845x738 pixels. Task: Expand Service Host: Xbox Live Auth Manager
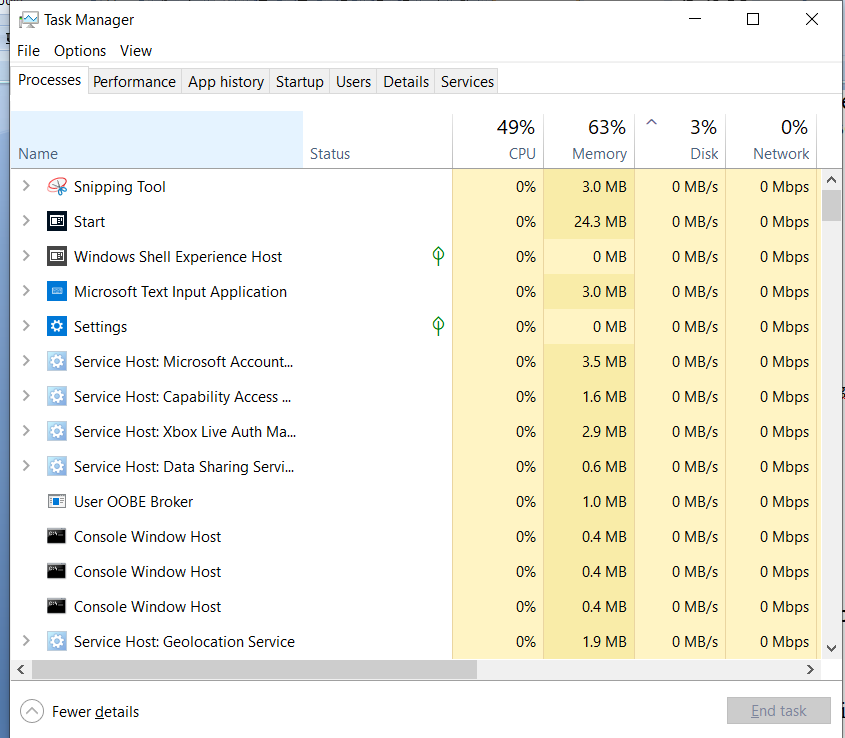point(26,431)
